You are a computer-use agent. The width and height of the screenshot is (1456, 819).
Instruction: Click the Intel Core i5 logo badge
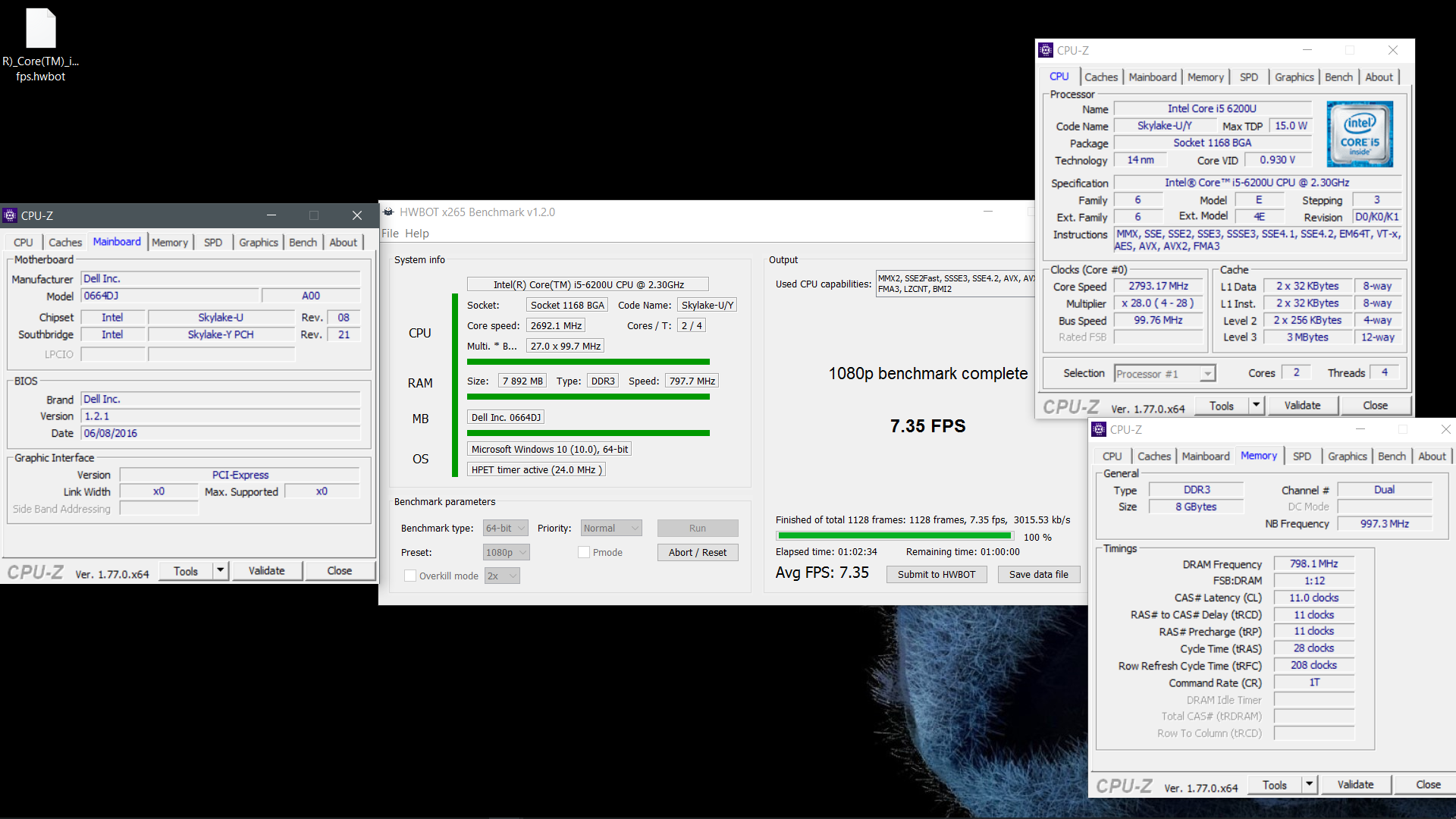(x=1360, y=134)
